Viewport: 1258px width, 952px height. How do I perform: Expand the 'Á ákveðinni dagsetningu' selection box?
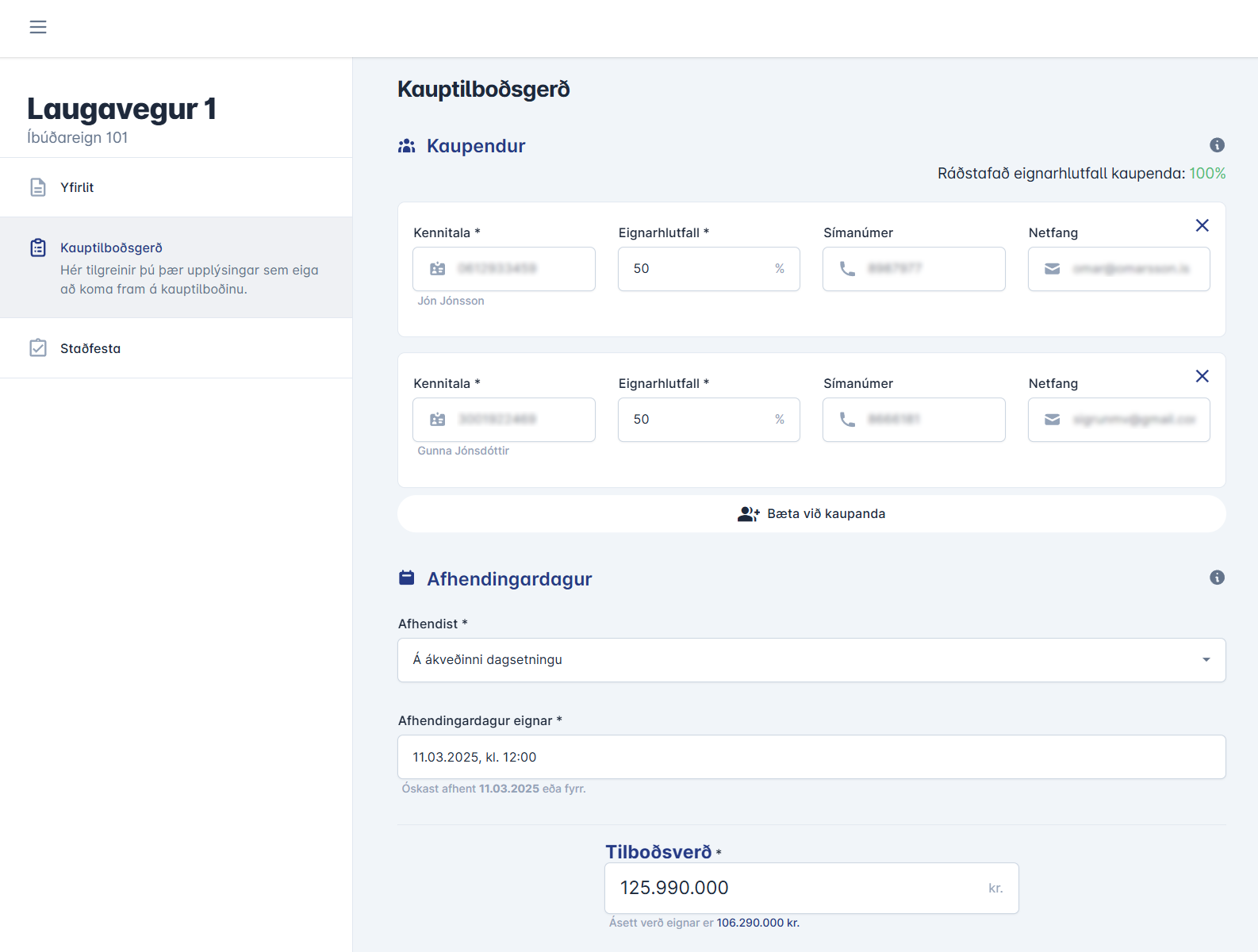(793, 660)
